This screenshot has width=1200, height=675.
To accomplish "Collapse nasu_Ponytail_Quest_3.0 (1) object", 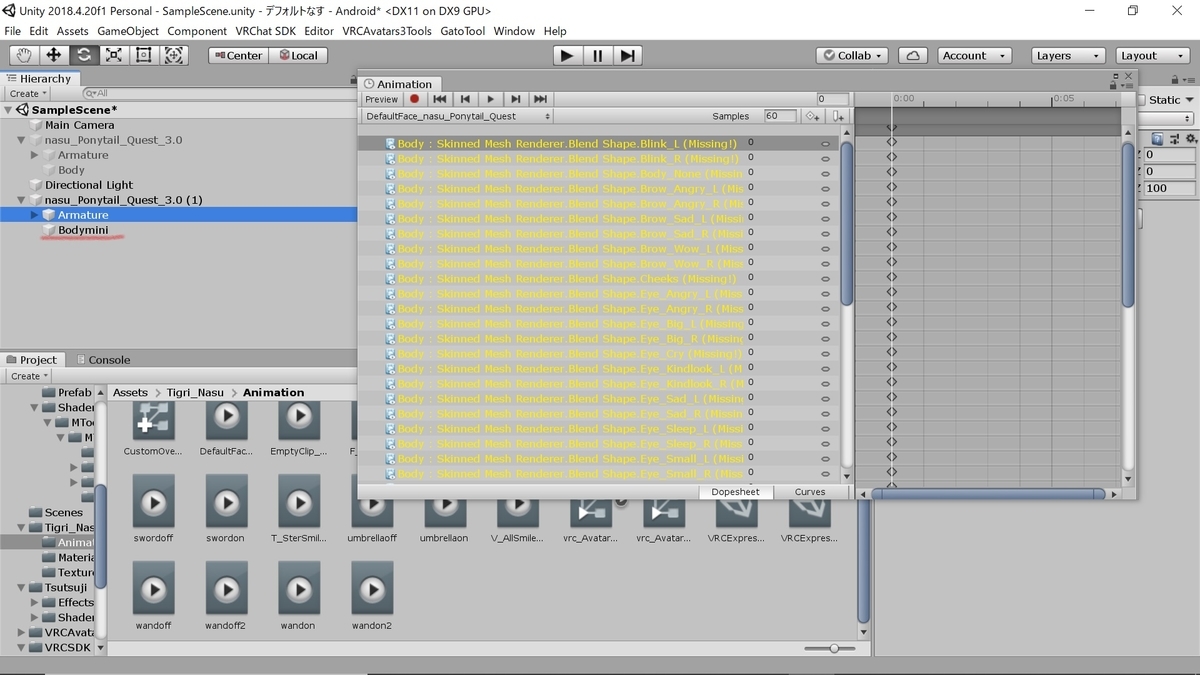I will [x=22, y=200].
